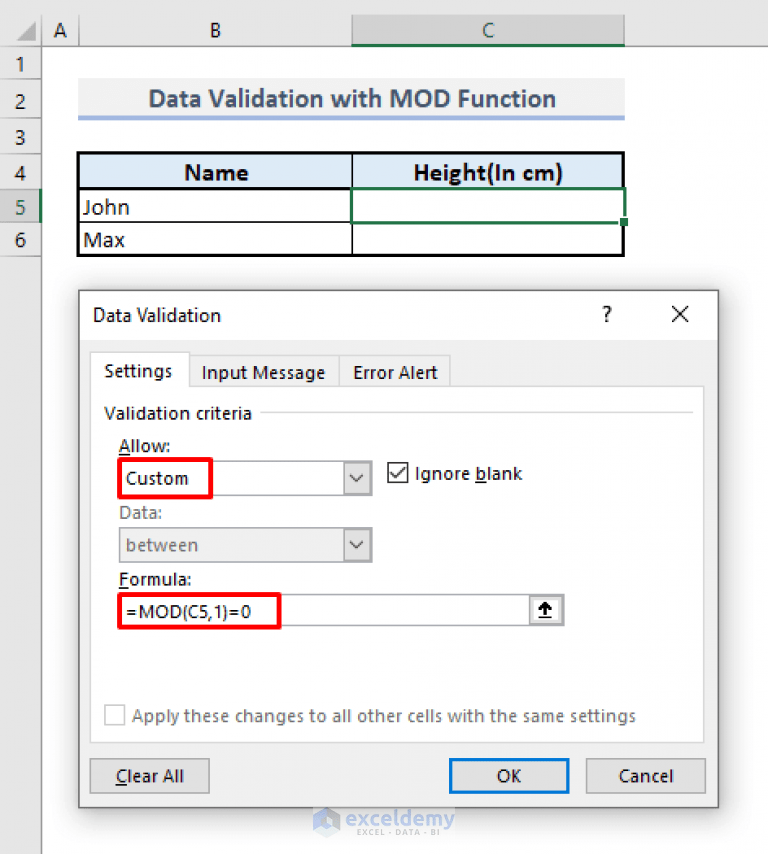Switch to the Error Alert tab

394,372
